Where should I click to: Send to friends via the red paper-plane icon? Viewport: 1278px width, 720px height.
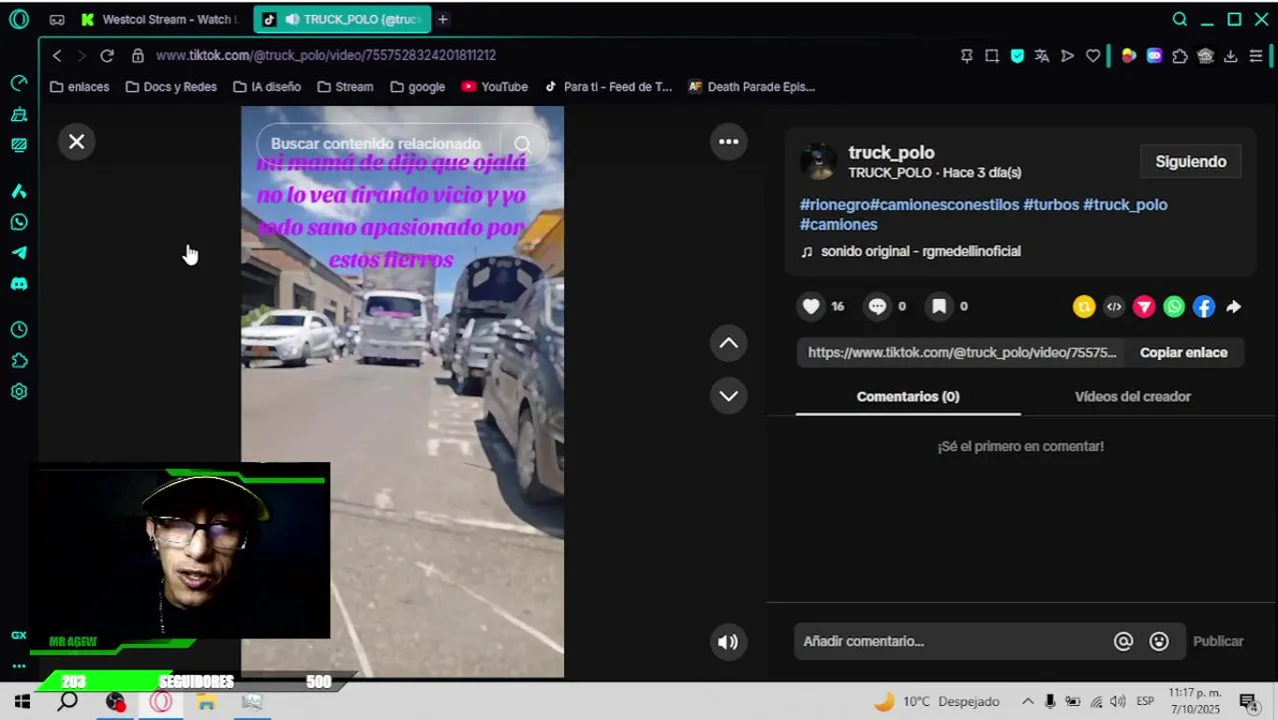(1144, 307)
